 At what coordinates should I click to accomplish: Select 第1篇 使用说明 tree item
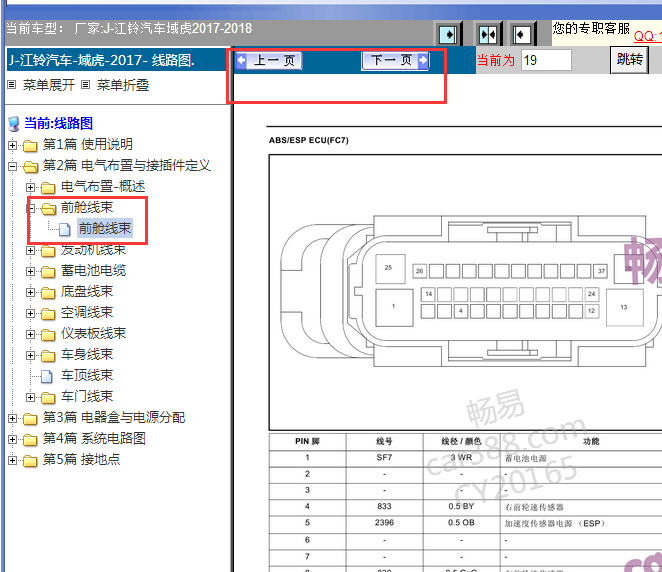87,144
